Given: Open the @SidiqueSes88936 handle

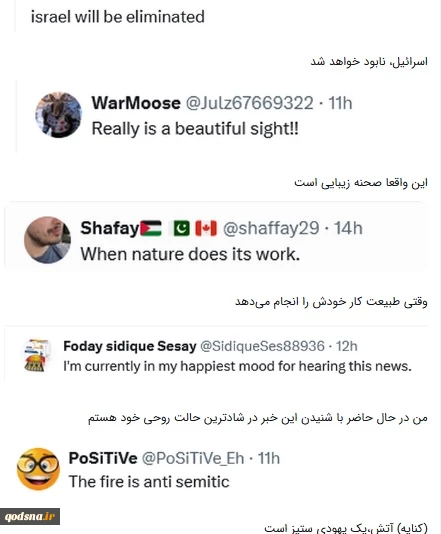Looking at the screenshot, I should (x=262, y=346).
